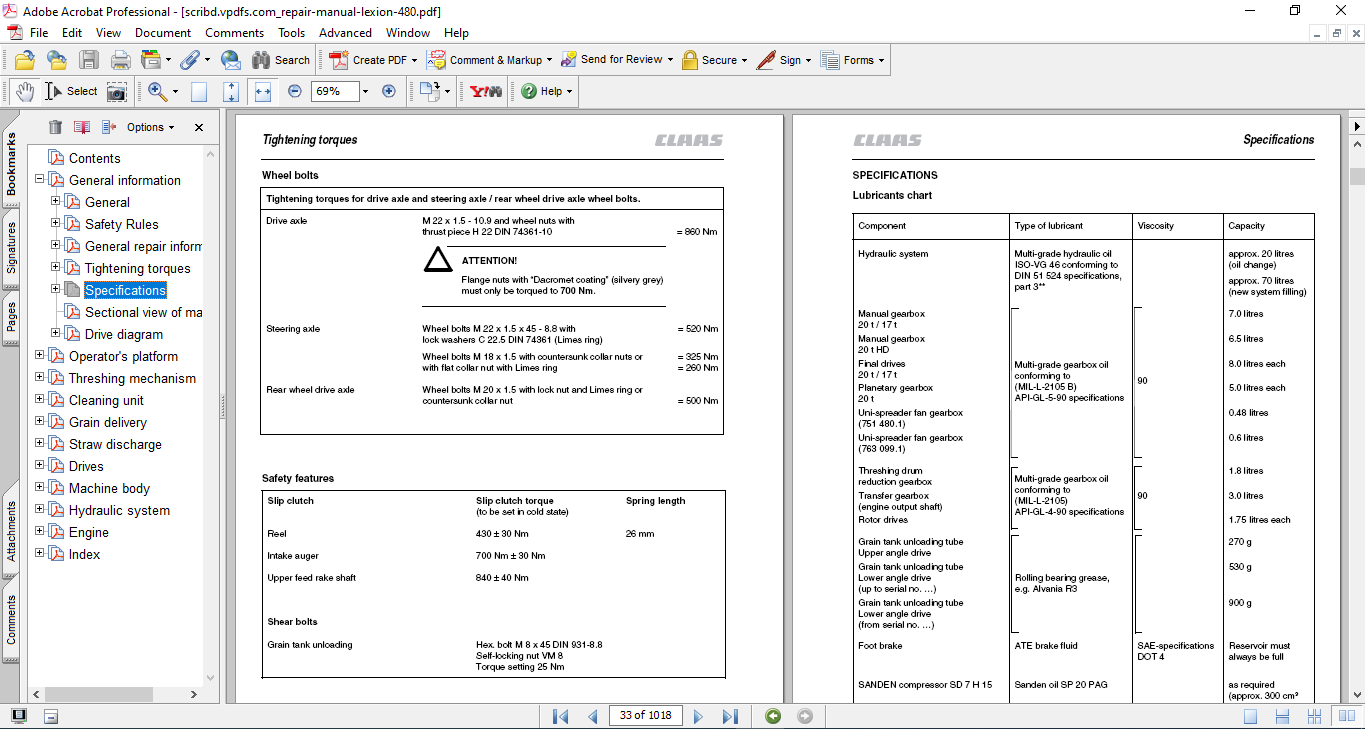
Task: Click the green Previous View arrow
Action: pos(772,716)
